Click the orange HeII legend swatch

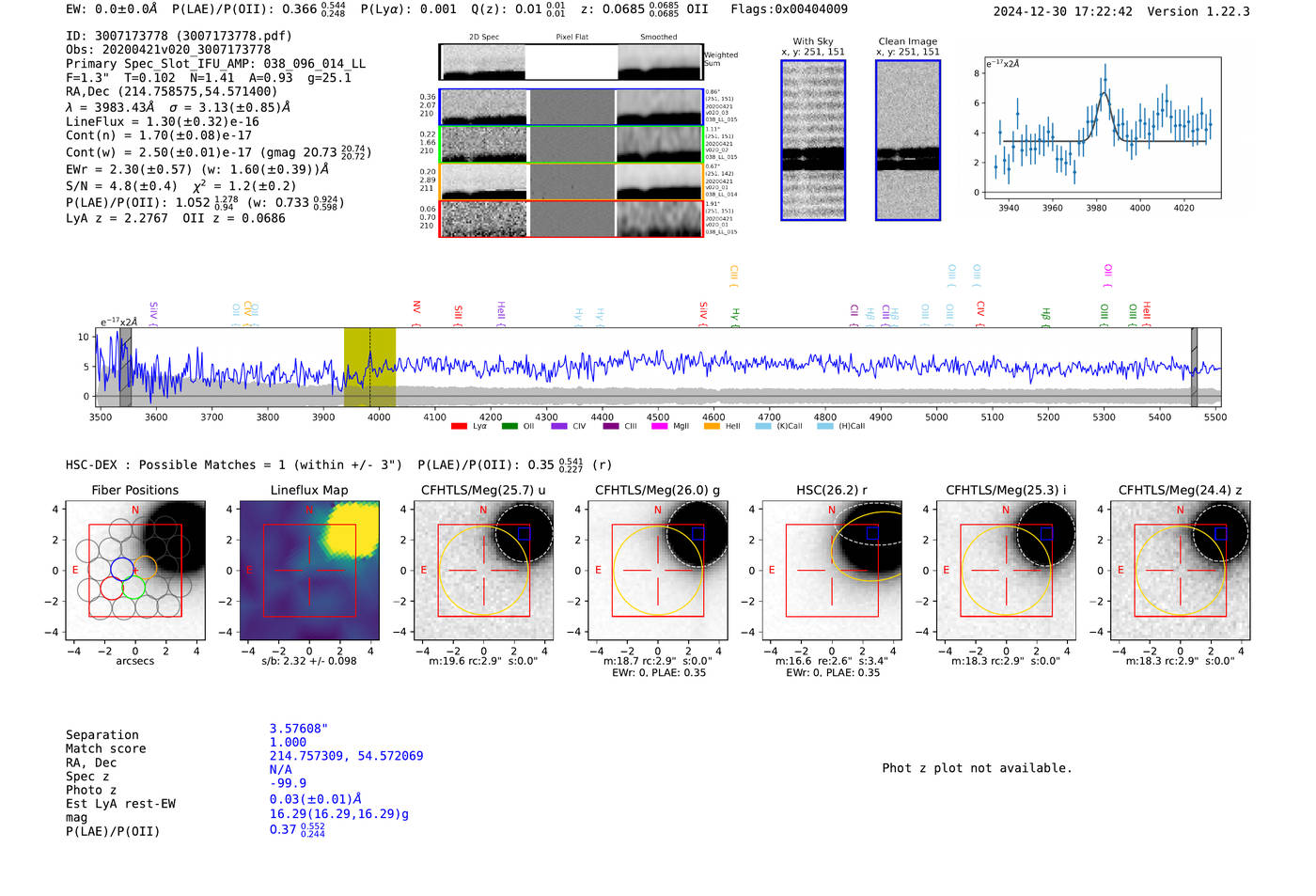[x=712, y=426]
